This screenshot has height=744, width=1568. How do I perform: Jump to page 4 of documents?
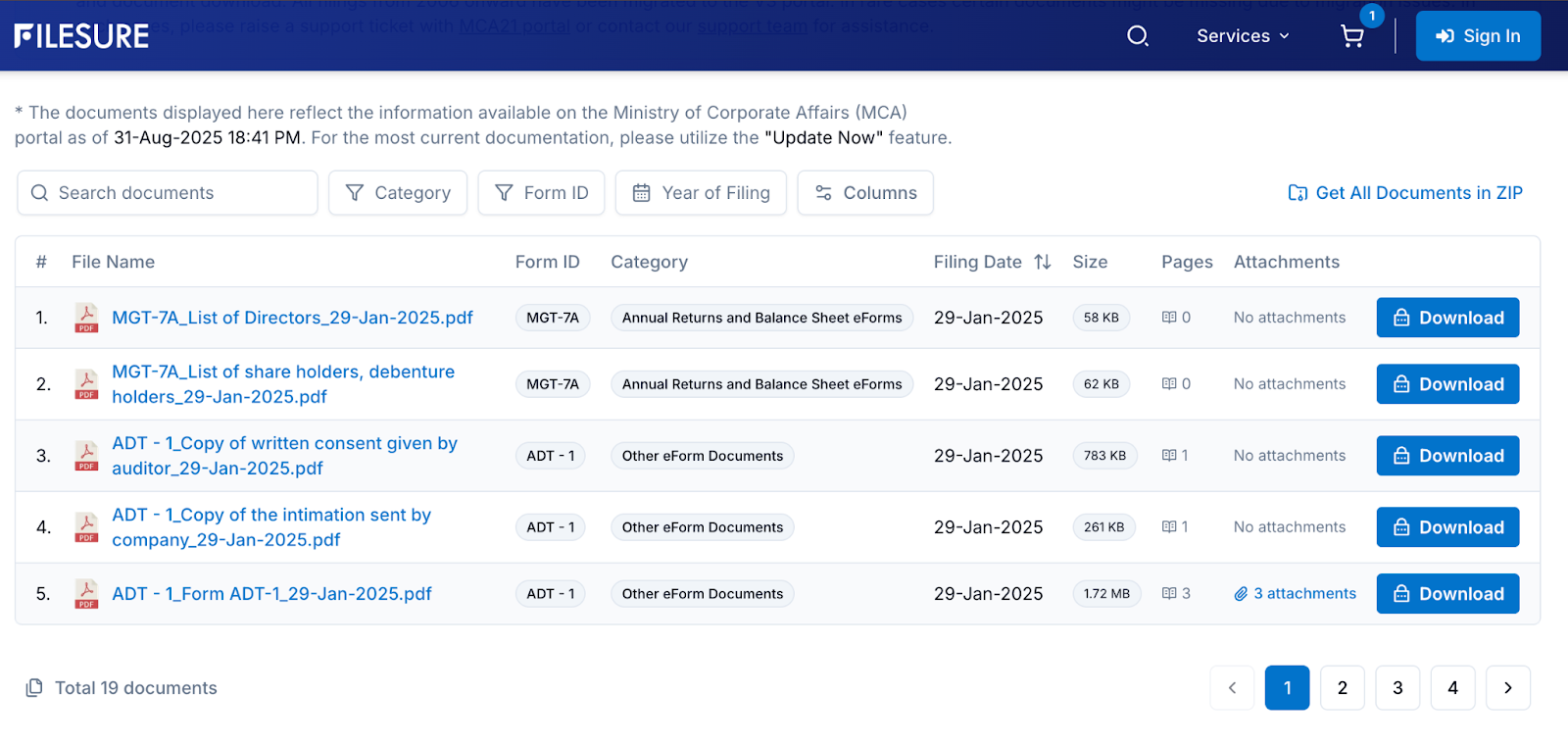pyautogui.click(x=1452, y=688)
